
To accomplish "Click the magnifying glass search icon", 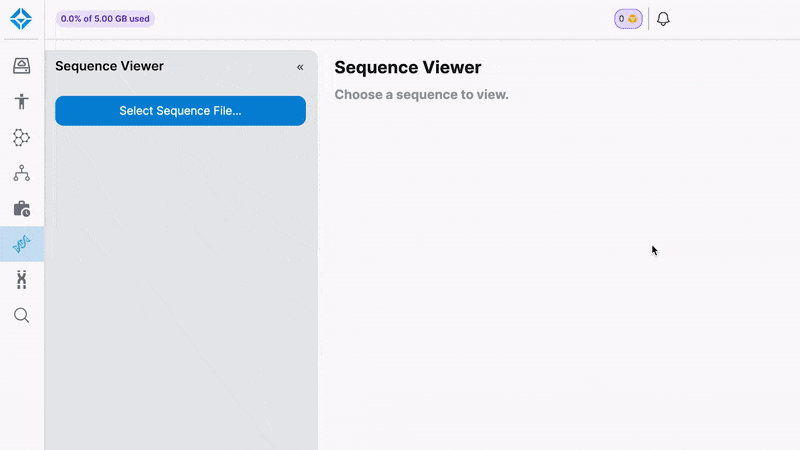I will tap(21, 316).
